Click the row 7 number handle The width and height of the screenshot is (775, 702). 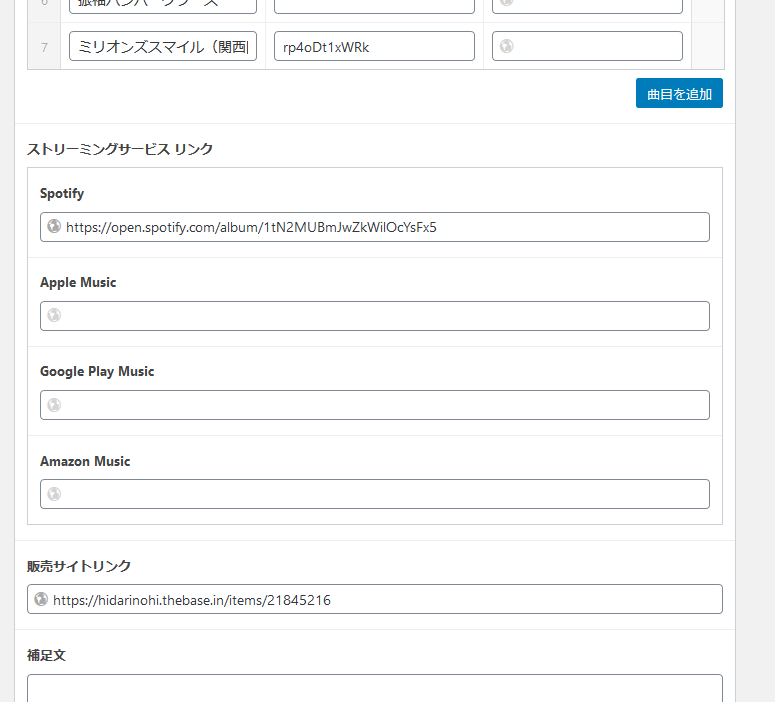(x=44, y=46)
